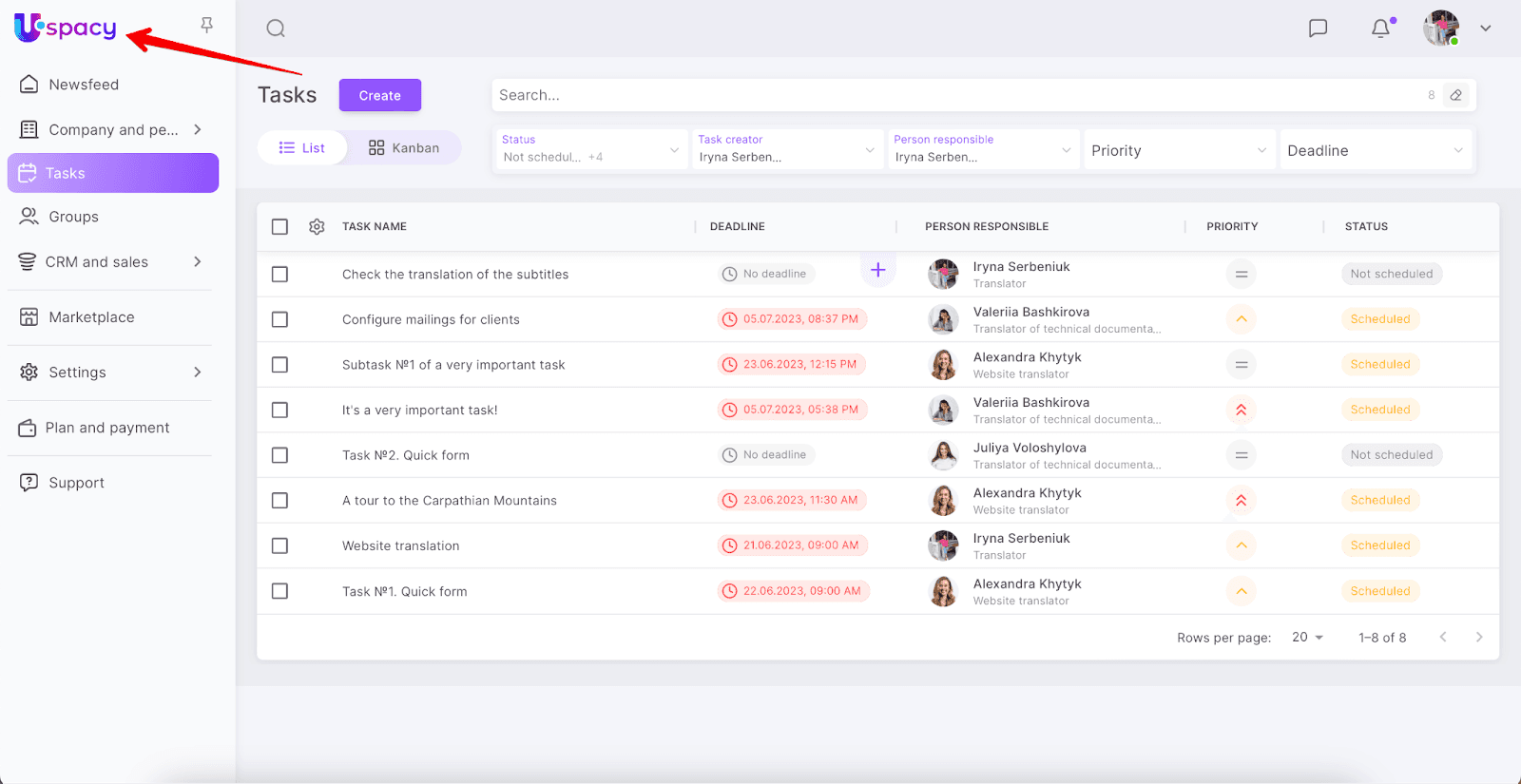Click the Support help icon

(x=29, y=483)
